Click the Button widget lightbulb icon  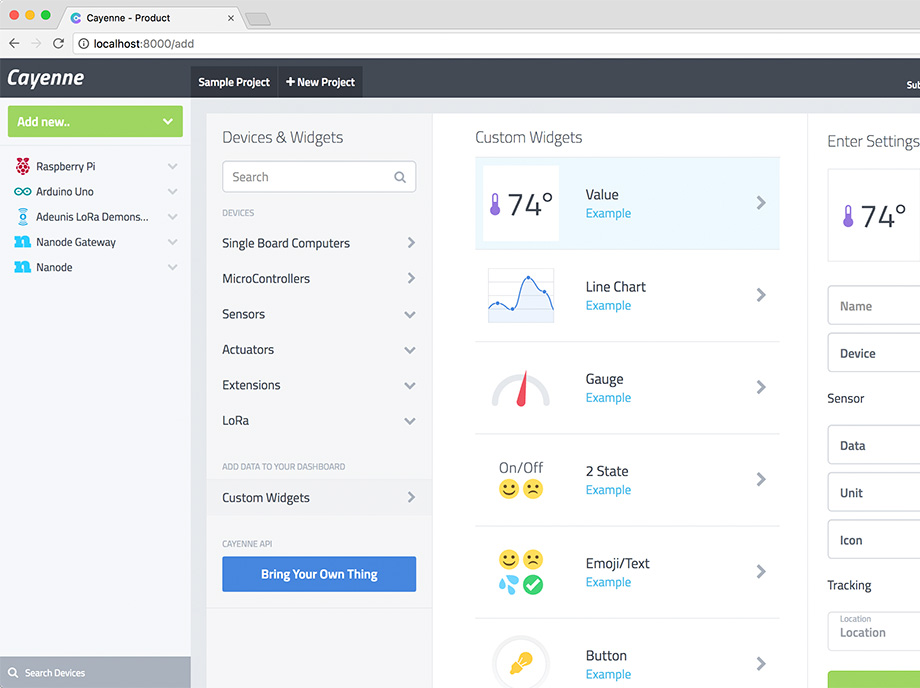(520, 662)
